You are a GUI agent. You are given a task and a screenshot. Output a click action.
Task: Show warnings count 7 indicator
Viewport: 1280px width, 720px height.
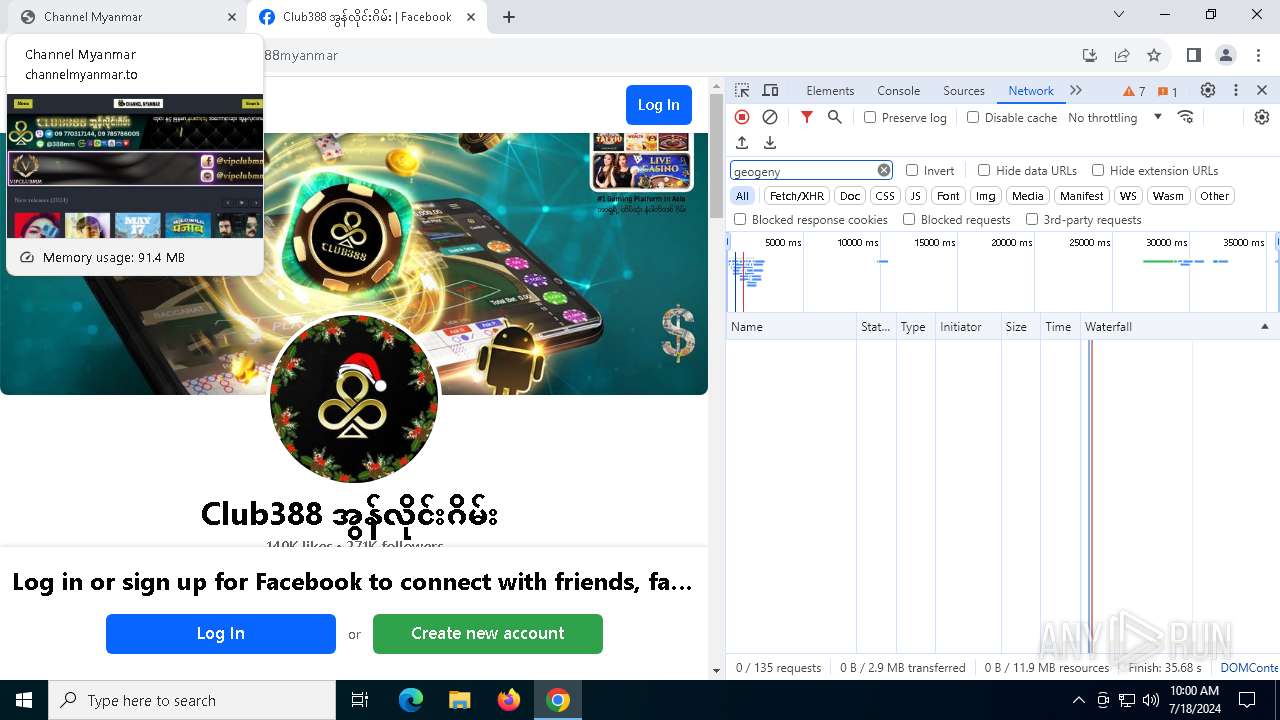1134,91
